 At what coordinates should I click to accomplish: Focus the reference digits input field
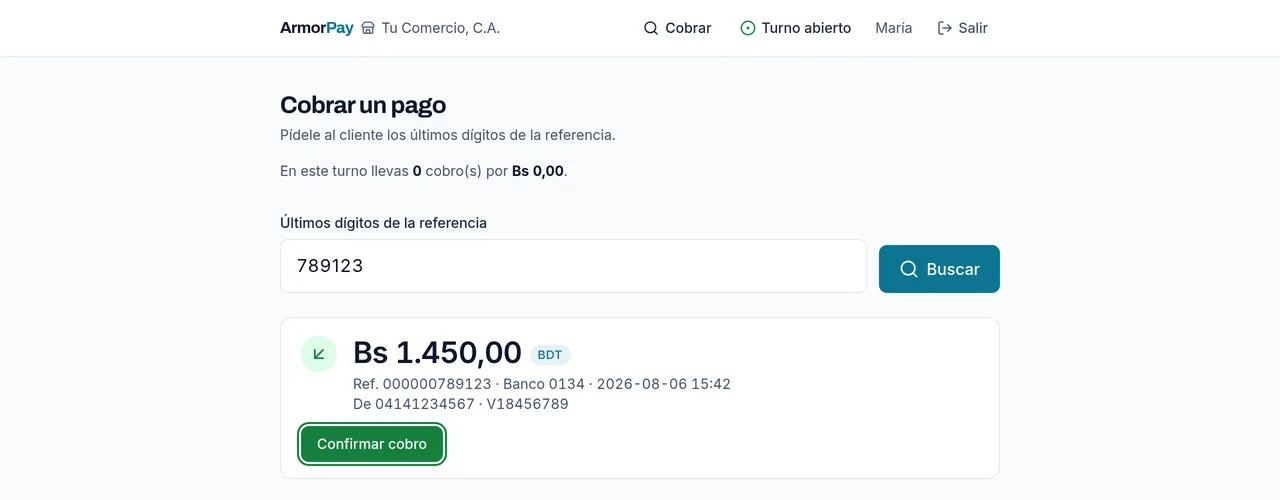pyautogui.click(x=573, y=266)
